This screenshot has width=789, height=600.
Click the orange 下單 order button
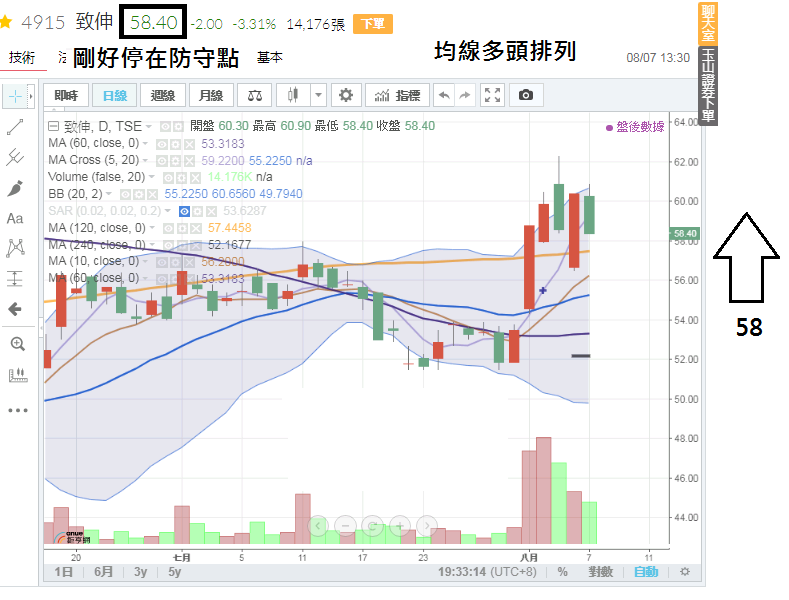point(373,24)
